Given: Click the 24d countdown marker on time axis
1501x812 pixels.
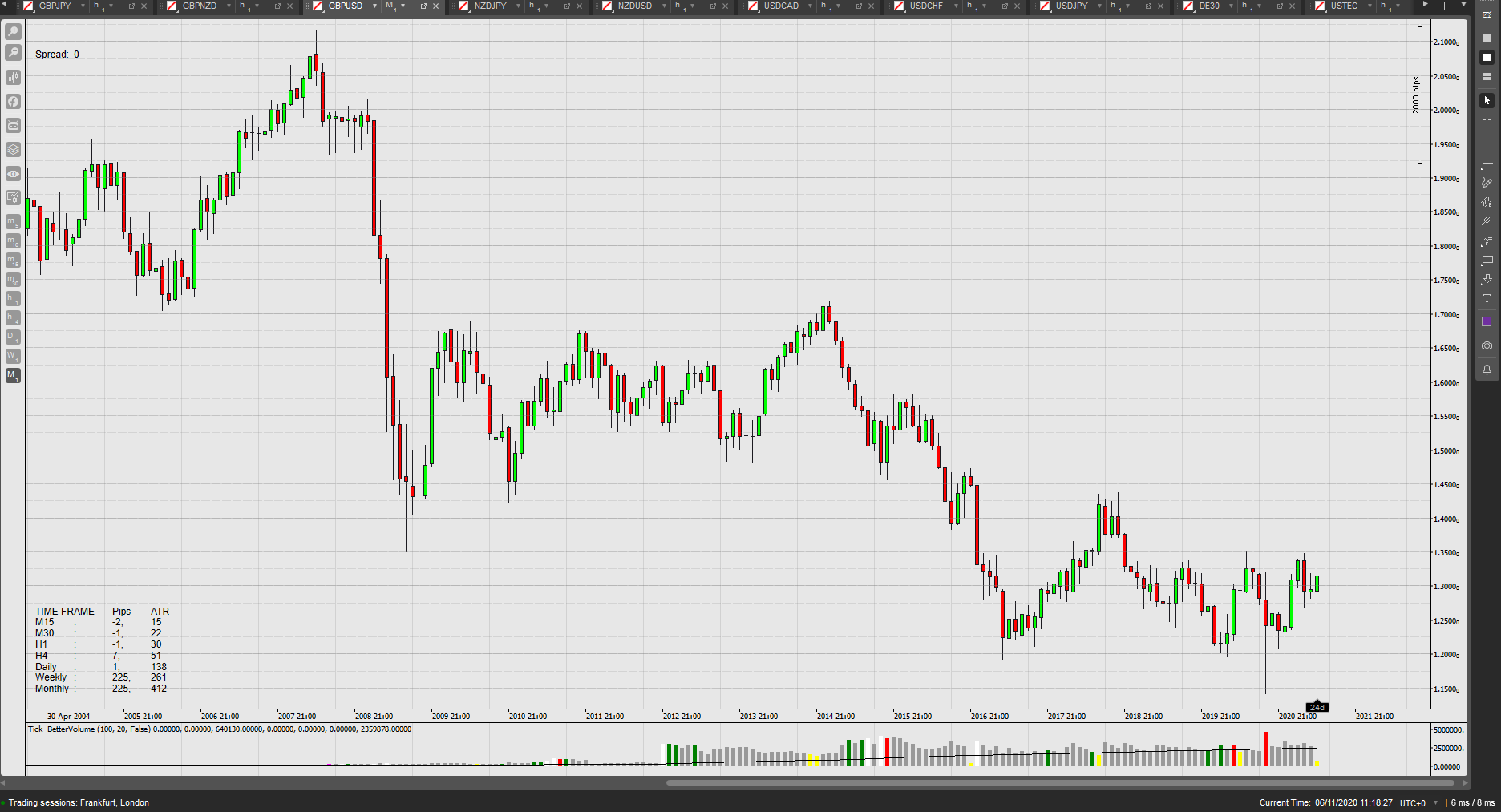Looking at the screenshot, I should pos(1317,707).
